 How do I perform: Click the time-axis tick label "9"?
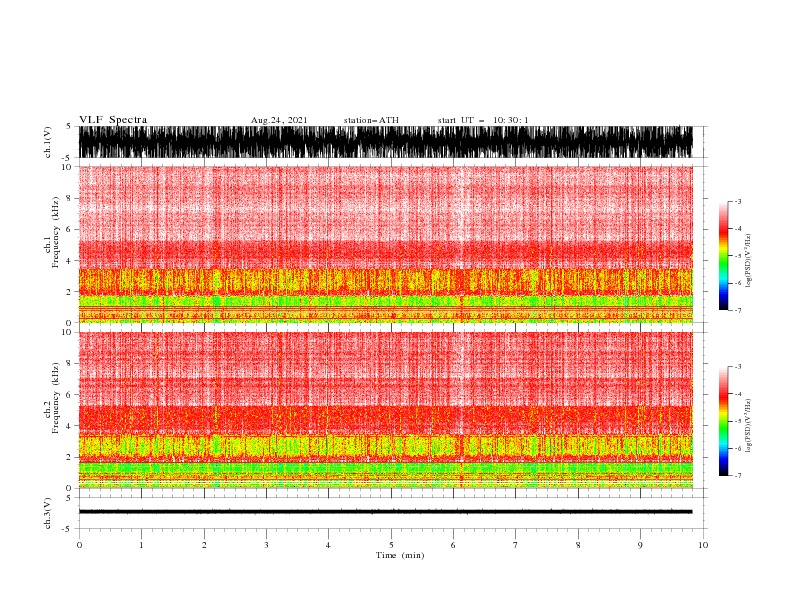click(640, 545)
